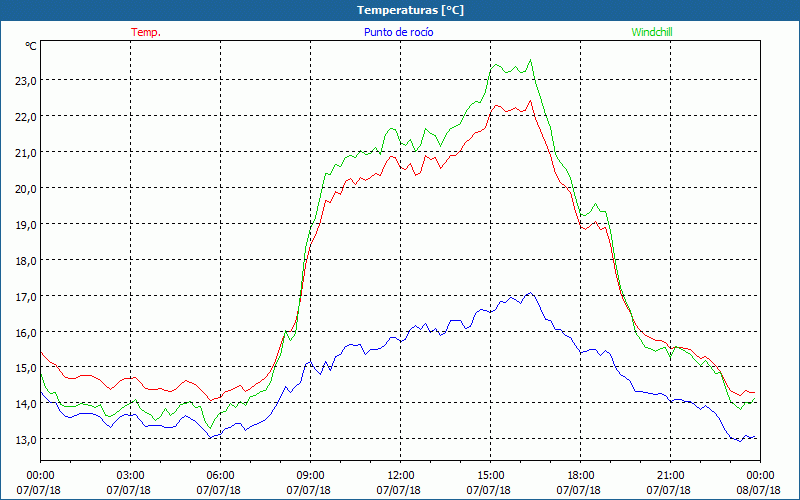Viewport: 800px width, 500px height.
Task: Click the red Temp. peak near 16:00
Action: (x=531, y=101)
